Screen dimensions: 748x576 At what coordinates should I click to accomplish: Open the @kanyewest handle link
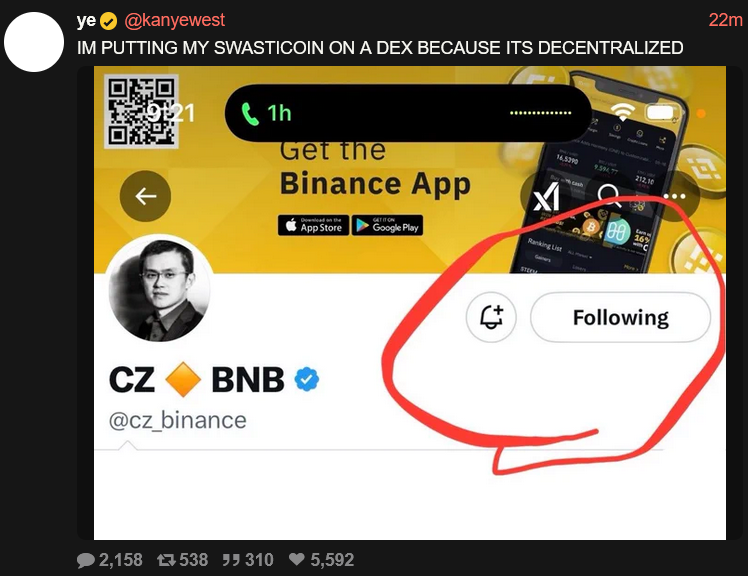click(175, 21)
